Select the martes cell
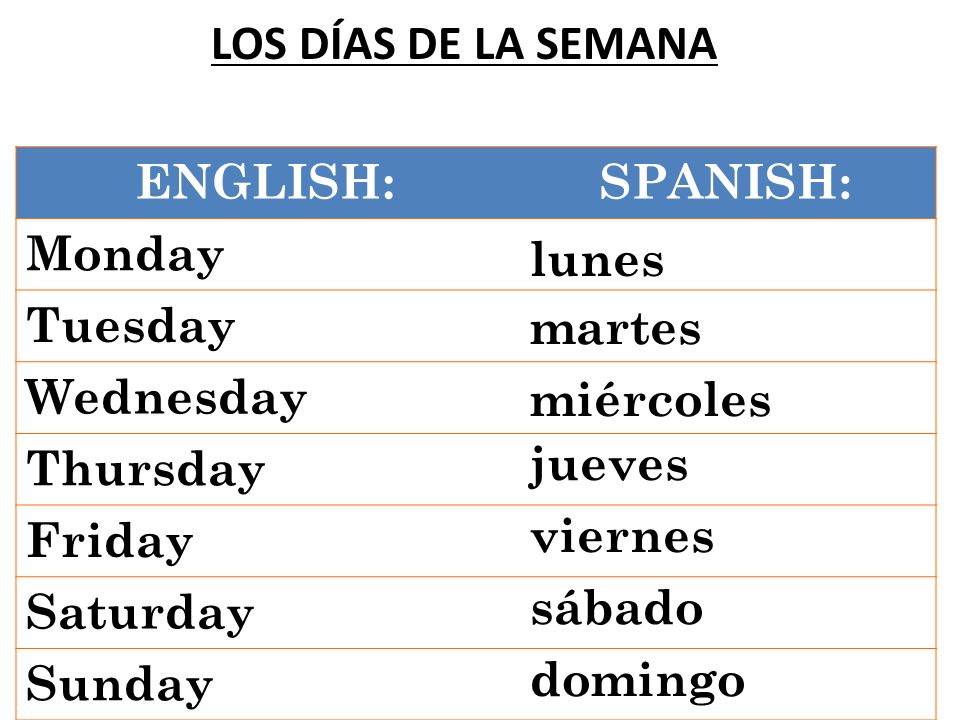 (x=615, y=331)
